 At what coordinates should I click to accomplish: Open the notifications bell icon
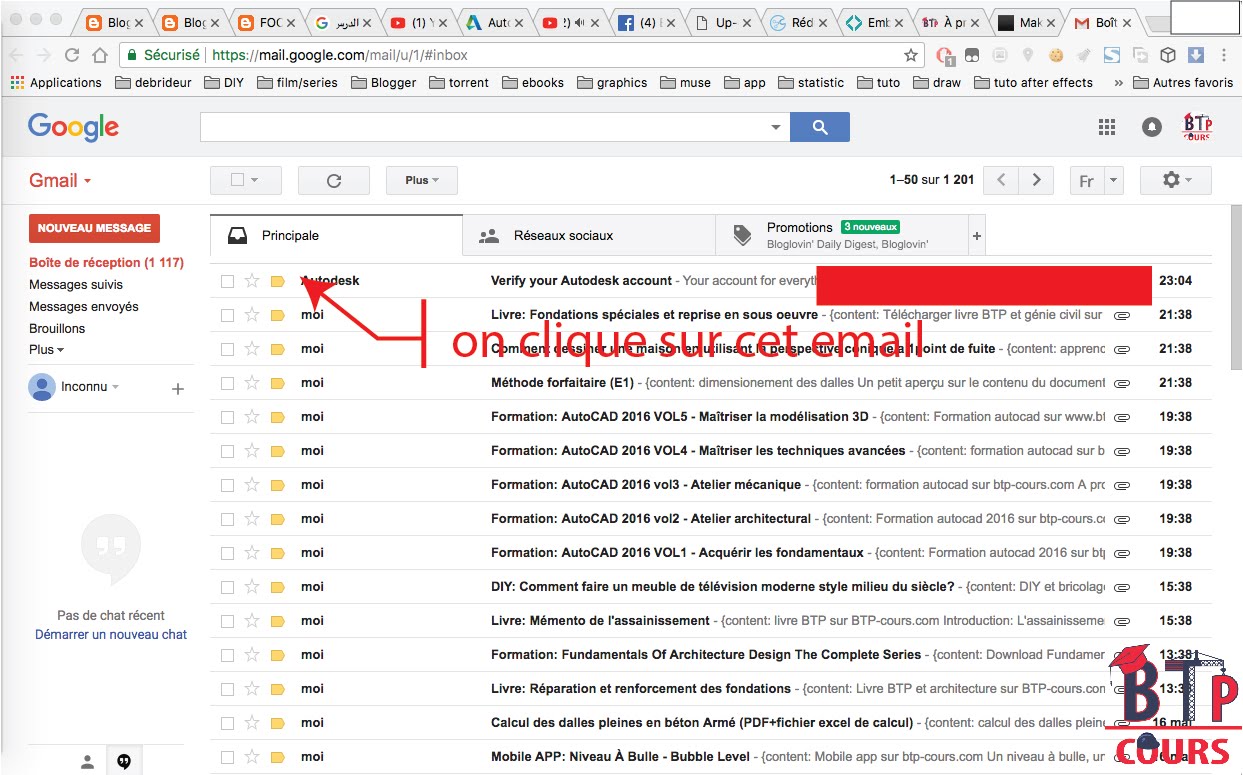click(x=1151, y=127)
